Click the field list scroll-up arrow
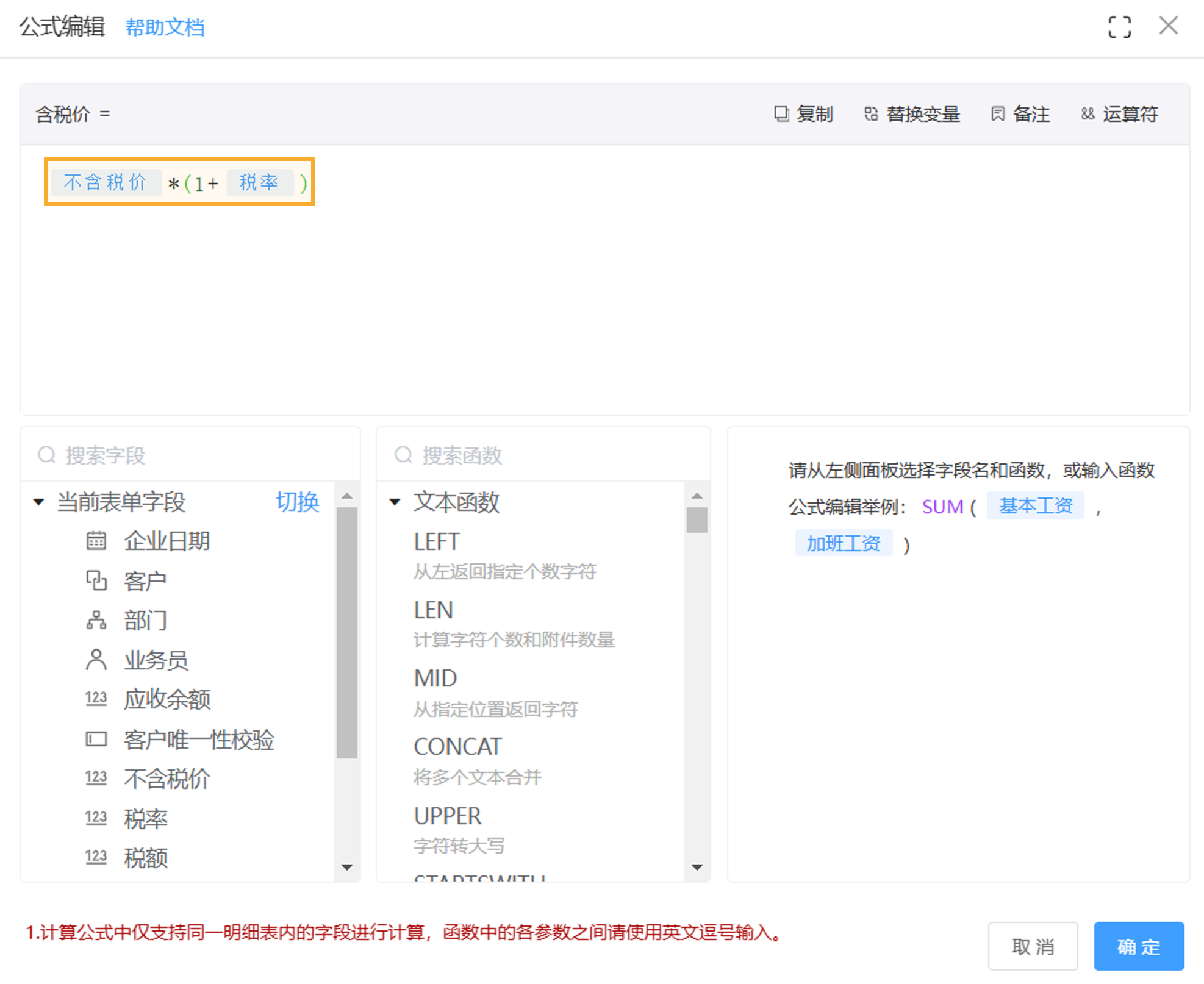 click(x=347, y=496)
